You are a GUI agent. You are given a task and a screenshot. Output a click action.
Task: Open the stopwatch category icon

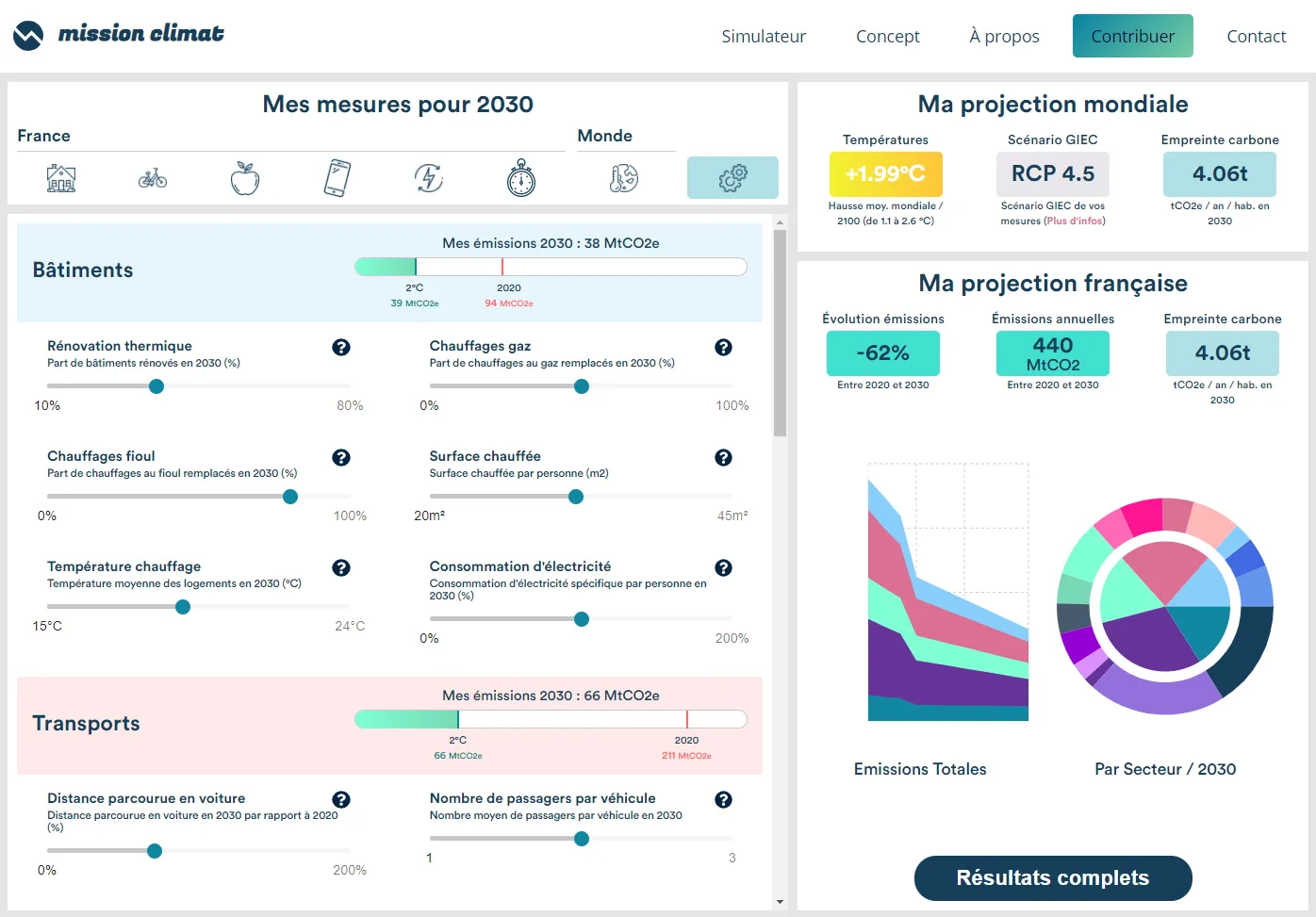pyautogui.click(x=521, y=177)
